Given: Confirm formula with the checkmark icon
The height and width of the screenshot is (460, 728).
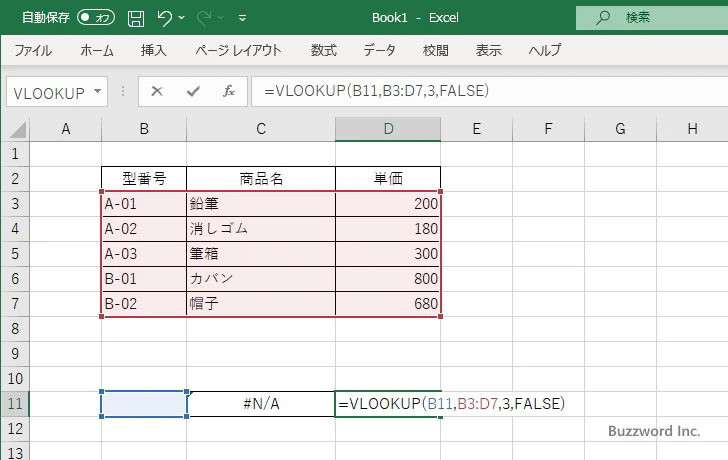Looking at the screenshot, I should (193, 91).
